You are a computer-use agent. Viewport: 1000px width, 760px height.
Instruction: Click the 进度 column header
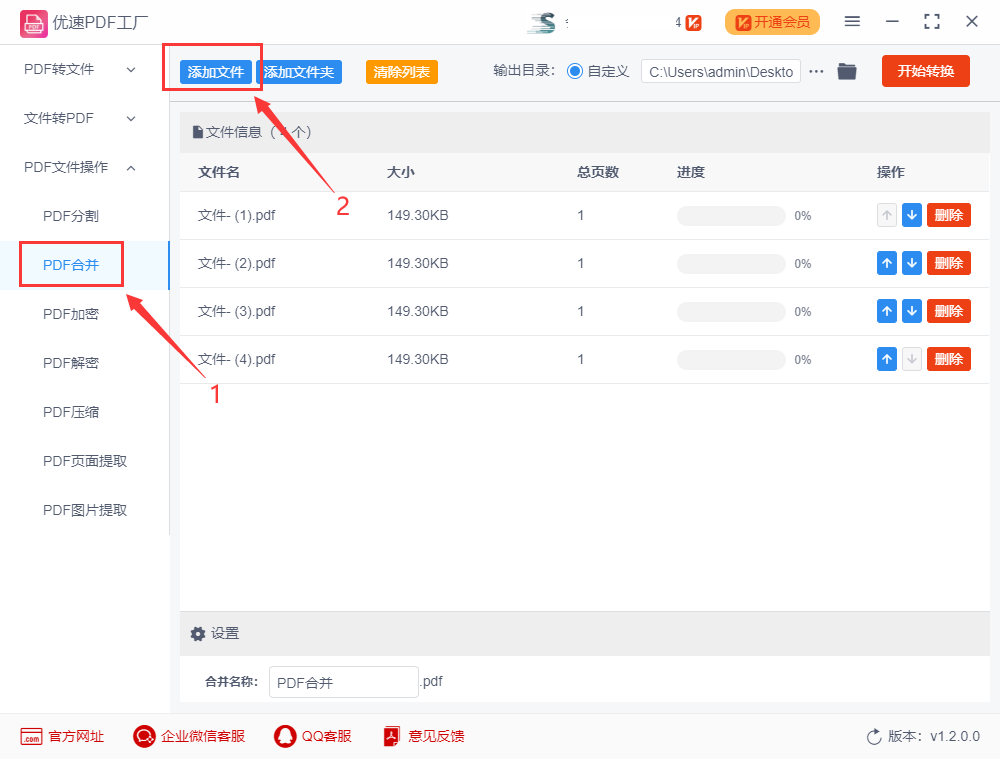(x=691, y=172)
